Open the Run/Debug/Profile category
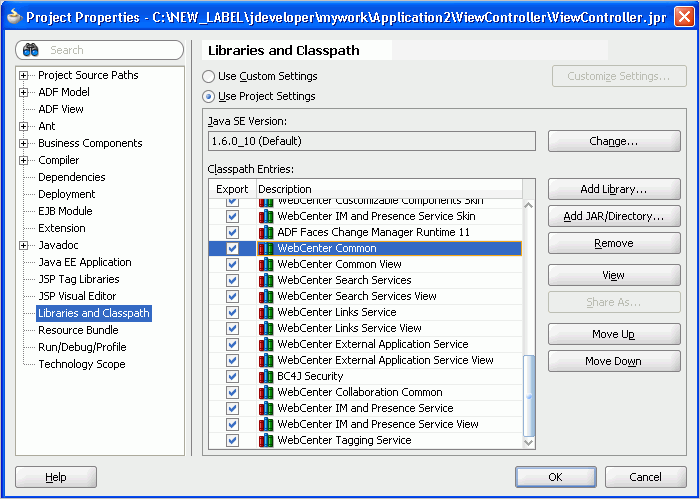 (82, 347)
